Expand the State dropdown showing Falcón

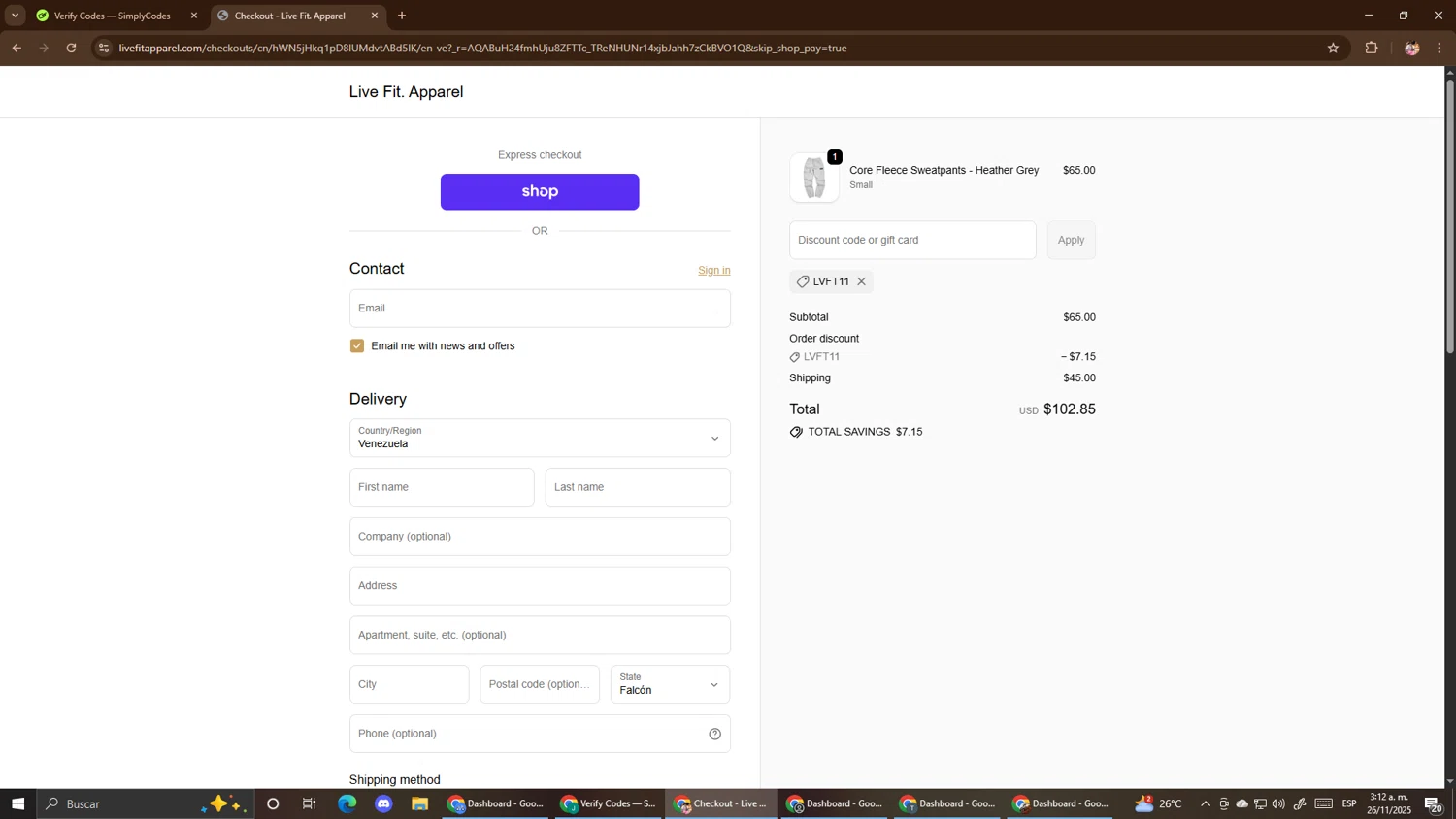670,684
